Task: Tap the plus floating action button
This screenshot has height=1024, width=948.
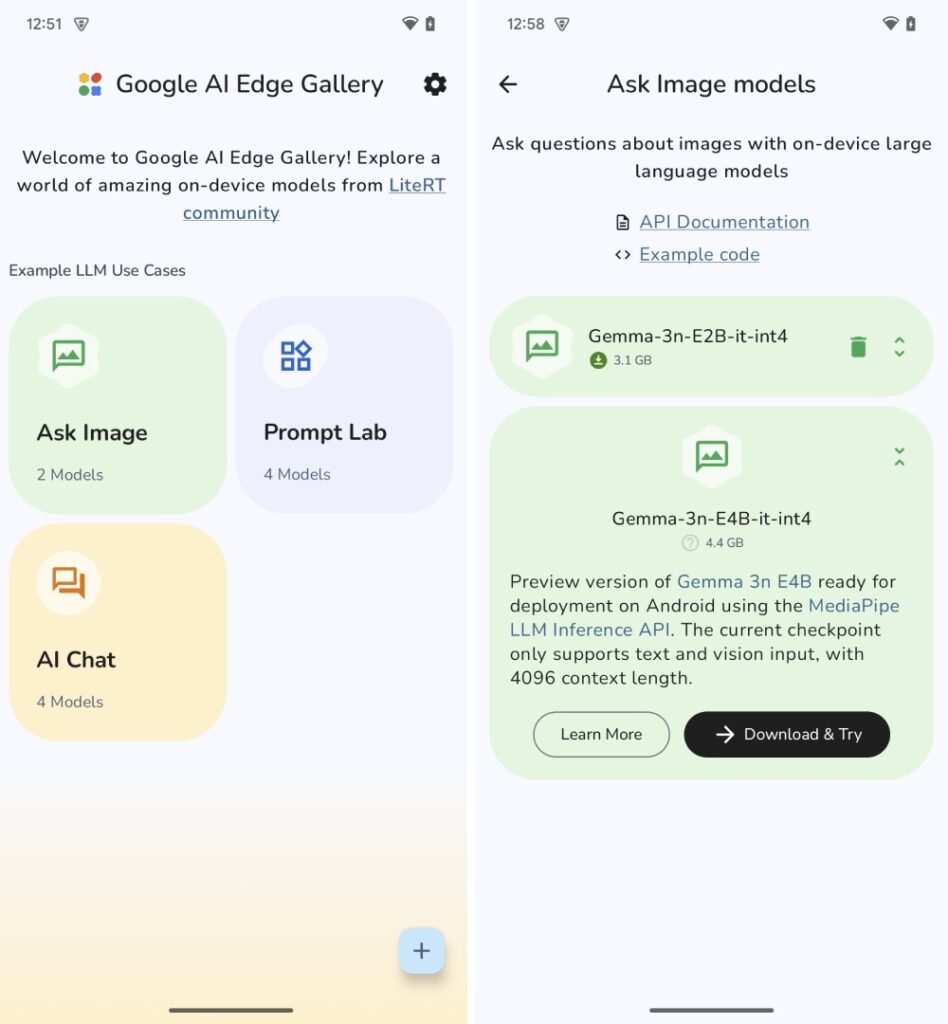Action: point(421,951)
